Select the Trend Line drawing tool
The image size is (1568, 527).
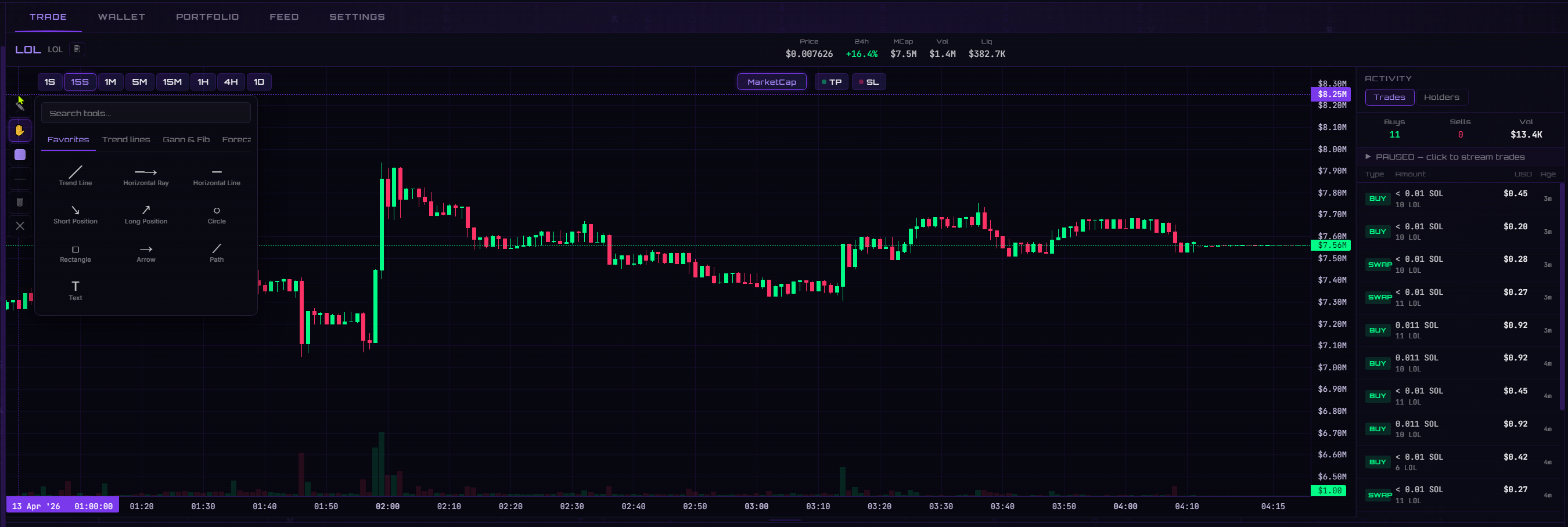75,175
